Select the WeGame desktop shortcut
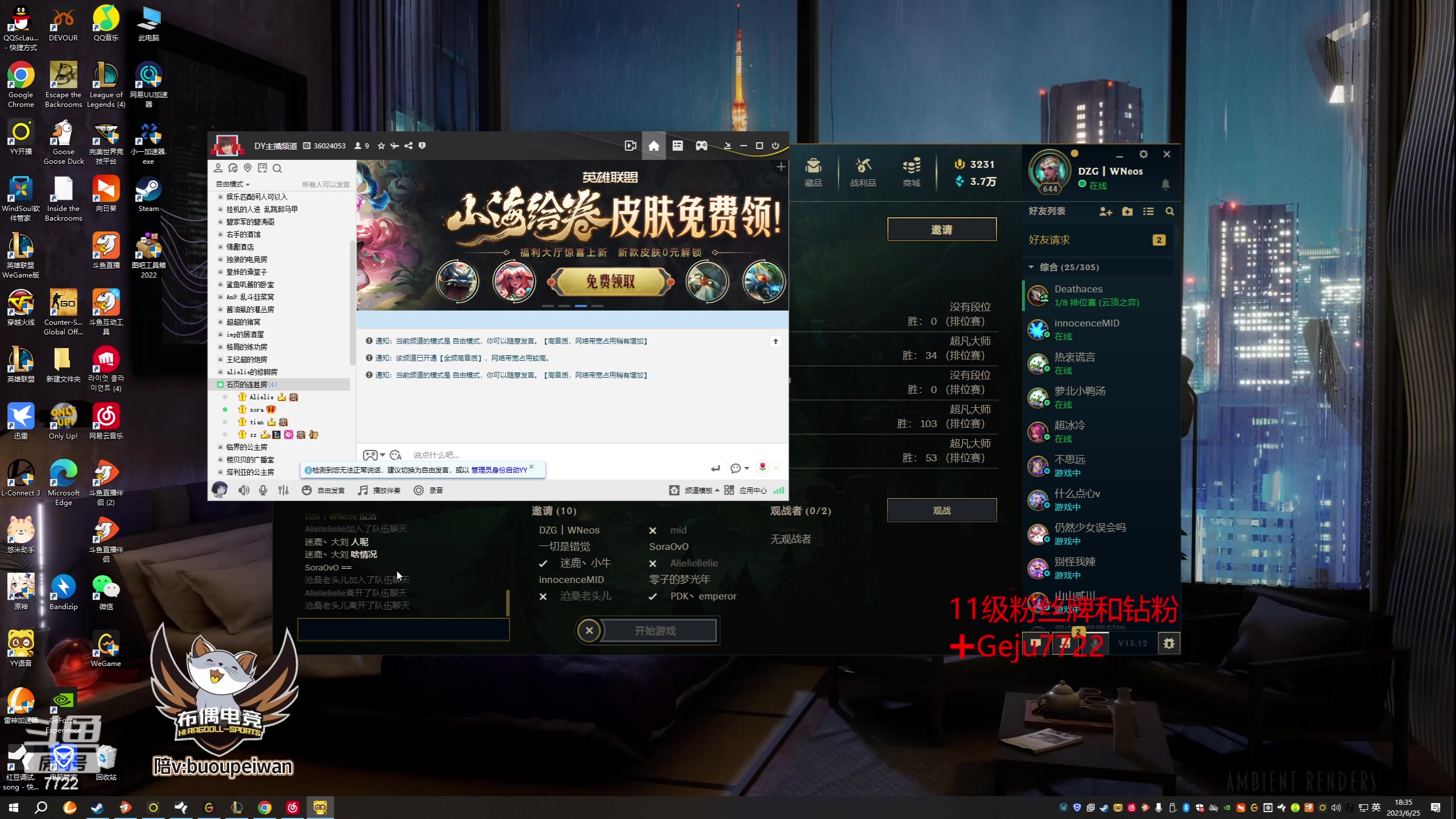Viewport: 1456px width, 819px height. [106, 649]
